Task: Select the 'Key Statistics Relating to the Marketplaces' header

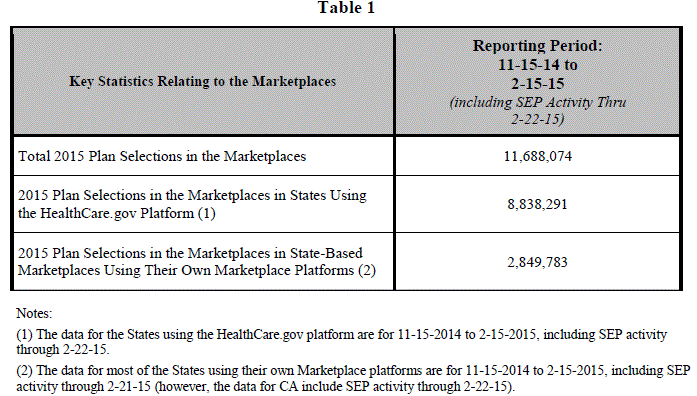Action: [203, 81]
